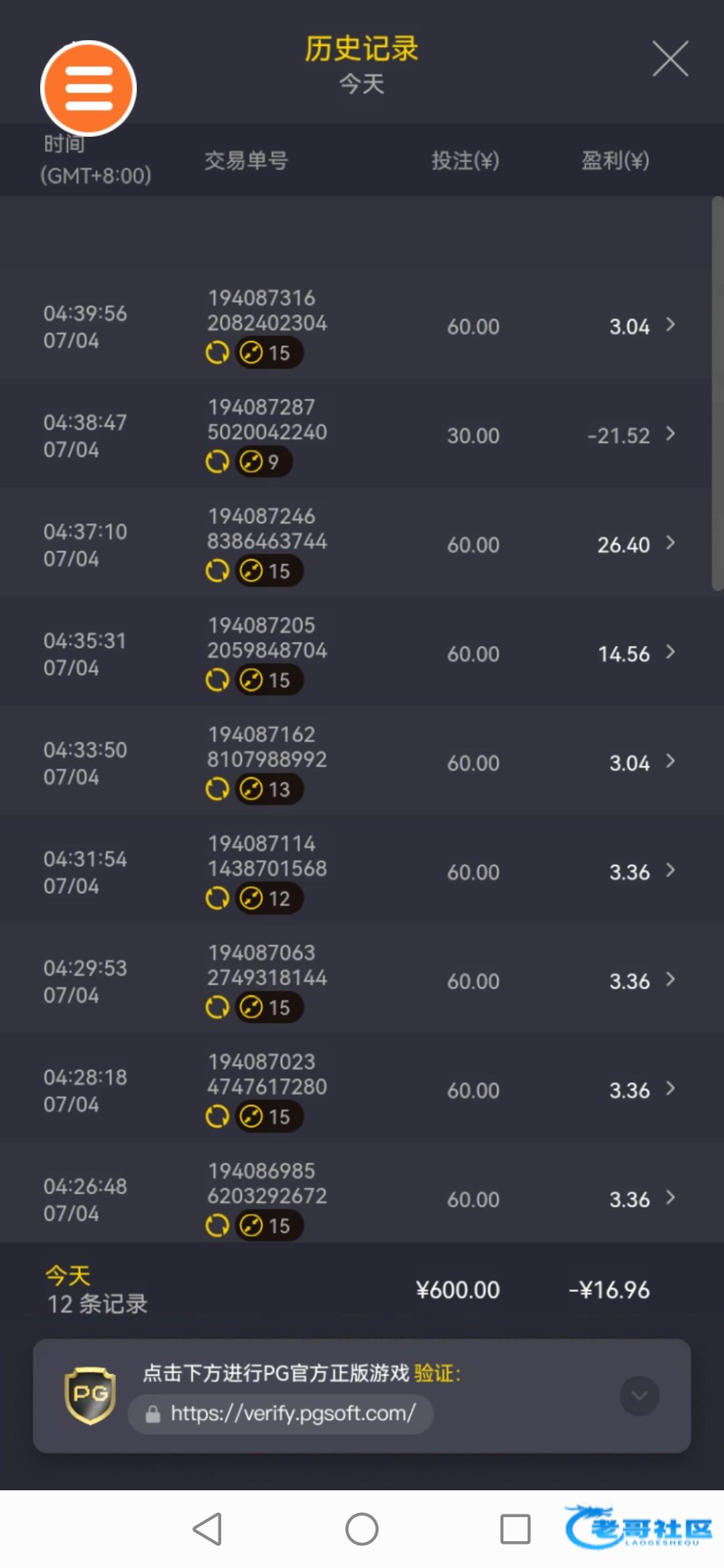The image size is (724, 1568).
Task: Click free-spin badge 9 in 04:38:47 record
Action: click(x=263, y=462)
